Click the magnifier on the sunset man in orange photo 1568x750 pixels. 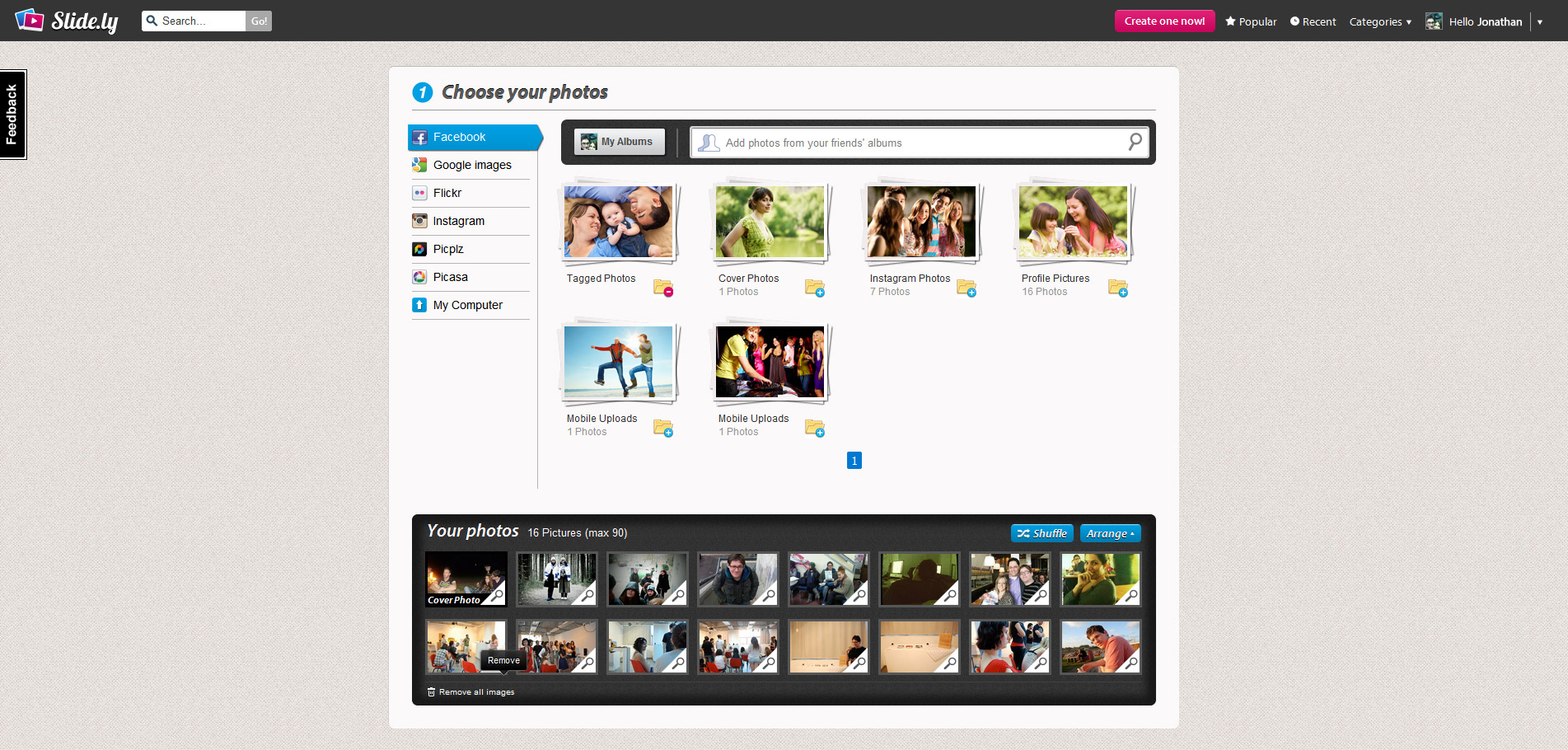pos(1132,662)
